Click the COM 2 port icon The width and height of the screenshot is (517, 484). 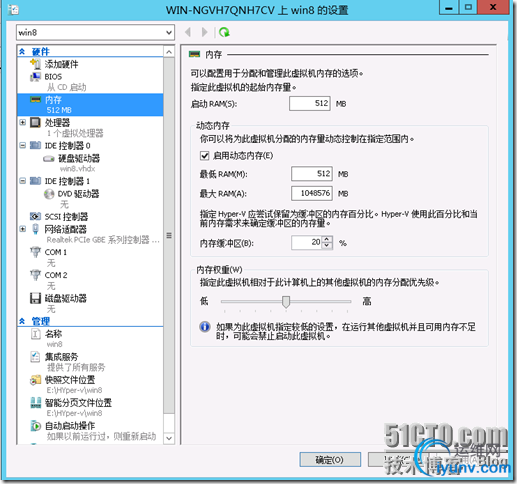pyautogui.click(x=35, y=275)
